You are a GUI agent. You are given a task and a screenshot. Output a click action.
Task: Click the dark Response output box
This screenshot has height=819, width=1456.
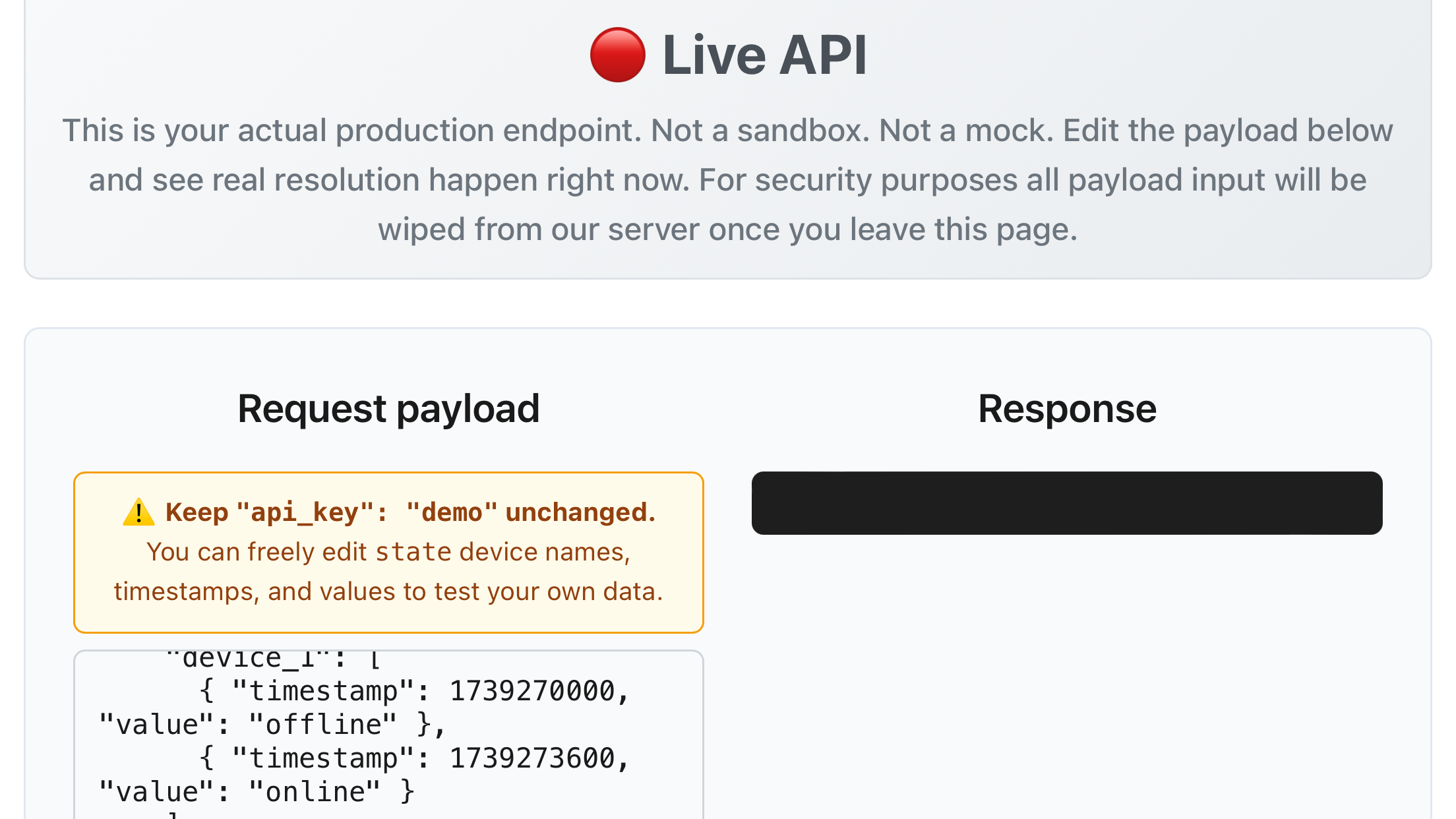pos(1066,503)
